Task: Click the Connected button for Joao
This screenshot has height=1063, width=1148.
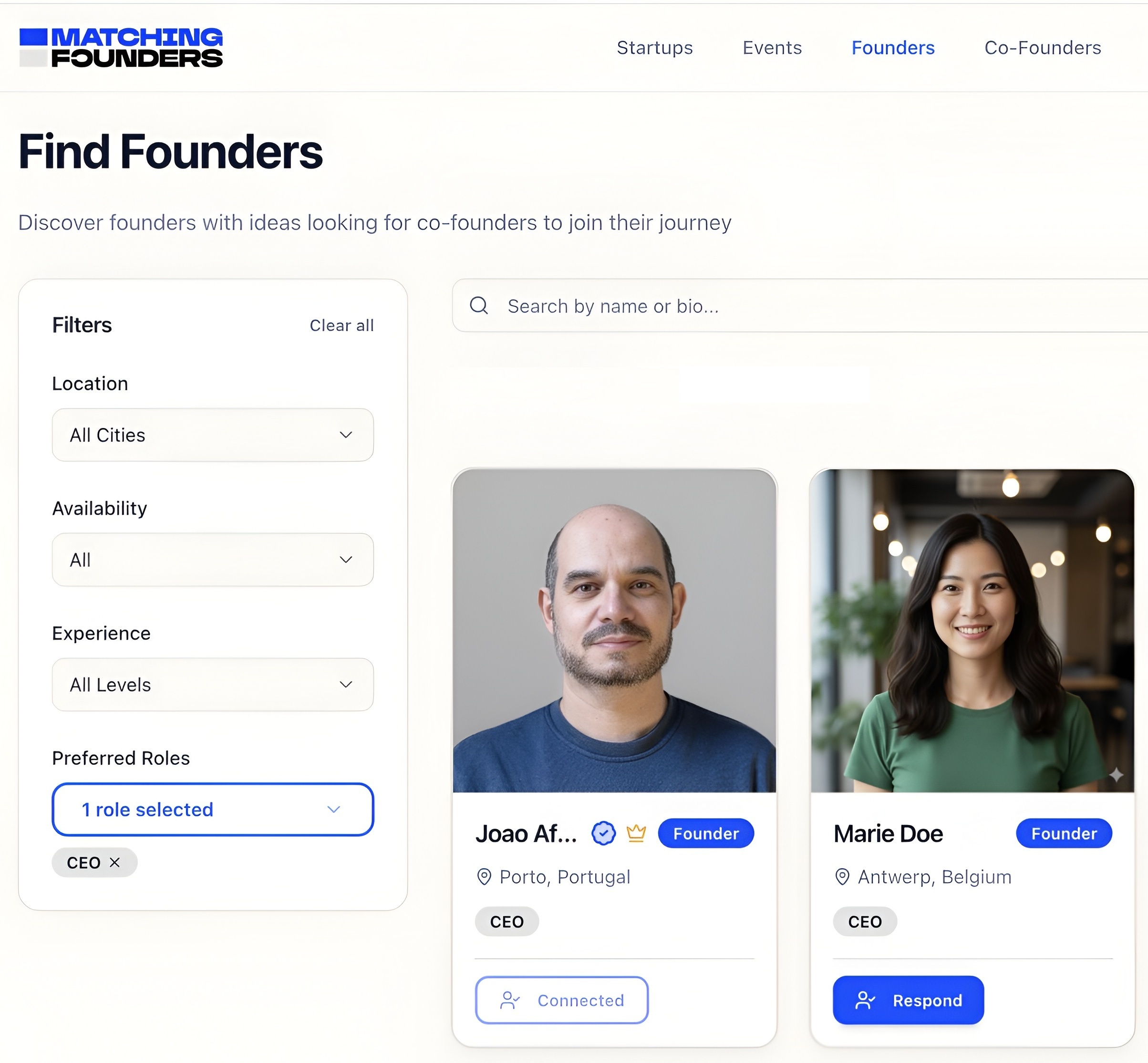Action: click(562, 1000)
